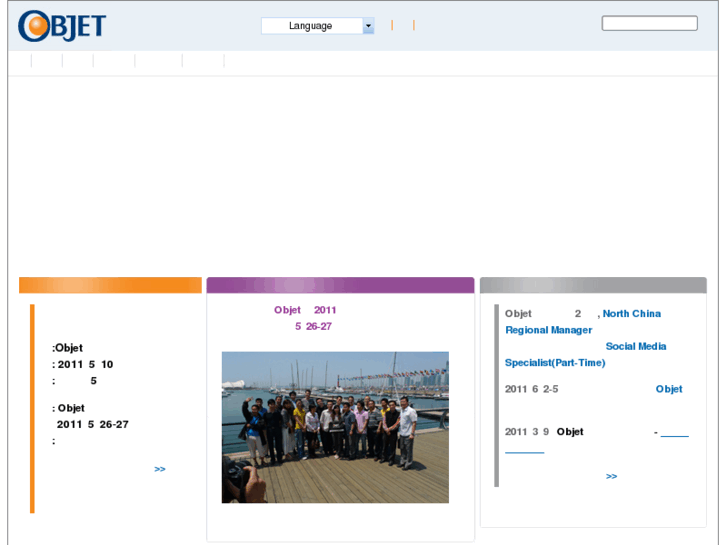The height and width of the screenshot is (545, 727).
Task: Open the group photo at the marina
Action: click(x=335, y=427)
